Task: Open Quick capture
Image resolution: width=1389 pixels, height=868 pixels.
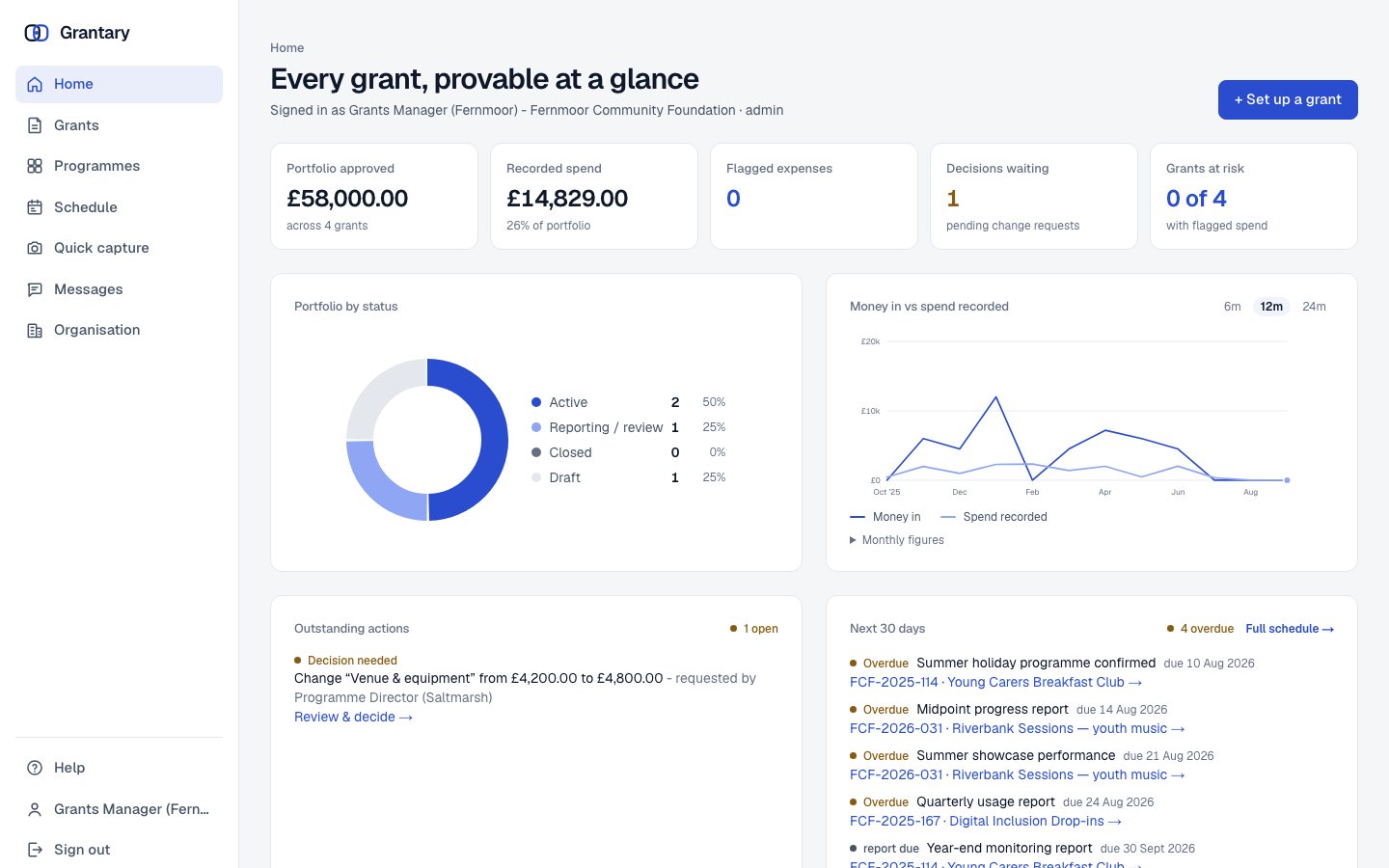Action: click(x=119, y=248)
